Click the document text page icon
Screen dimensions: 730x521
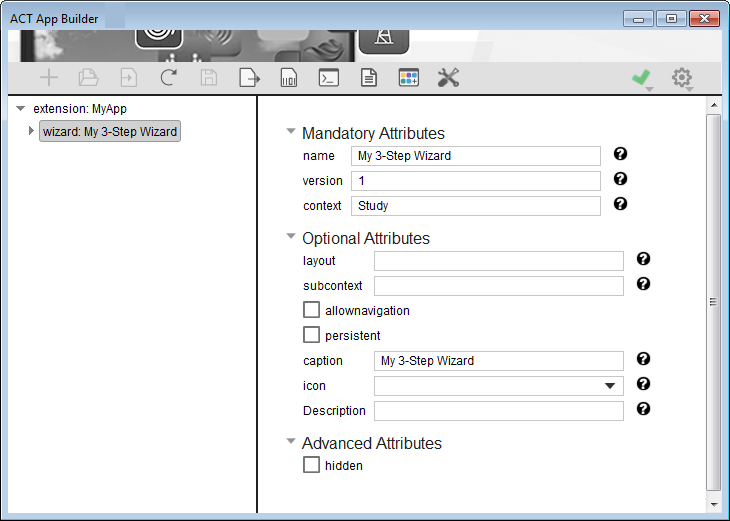(369, 78)
